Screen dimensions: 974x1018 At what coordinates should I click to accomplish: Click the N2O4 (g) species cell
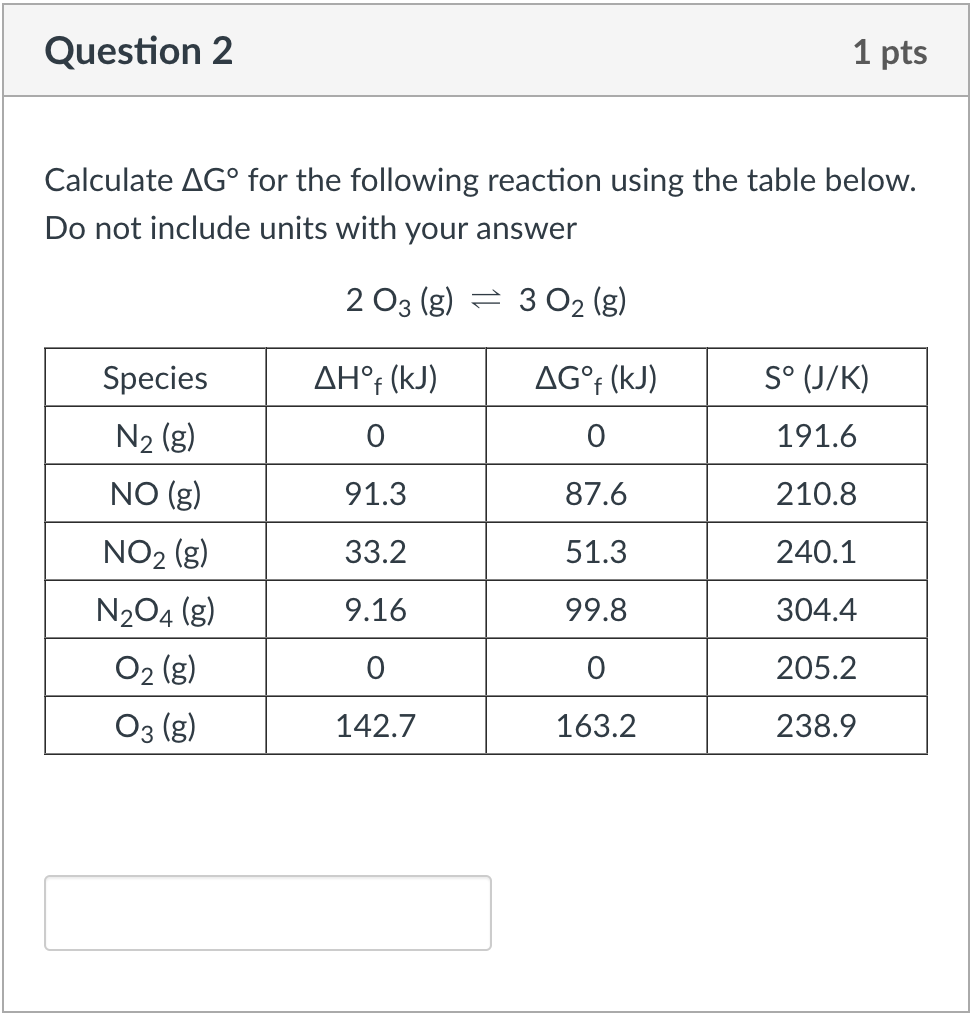click(155, 609)
